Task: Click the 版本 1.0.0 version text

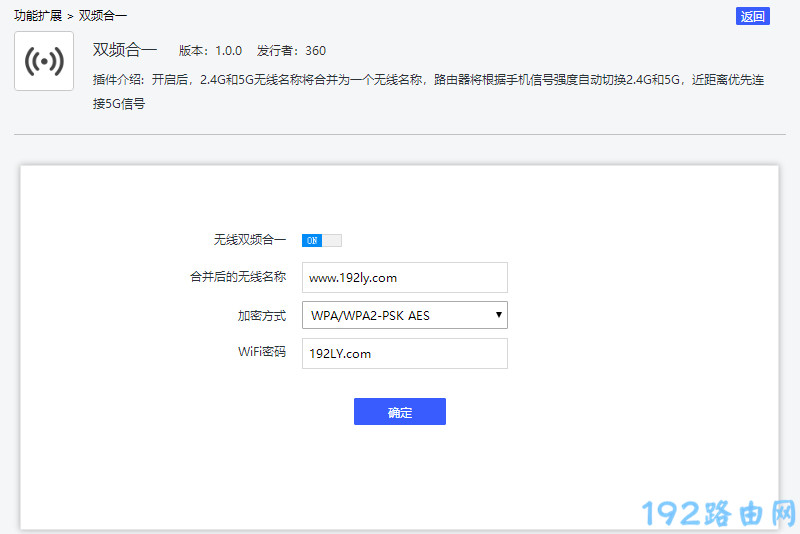Action: [x=210, y=51]
